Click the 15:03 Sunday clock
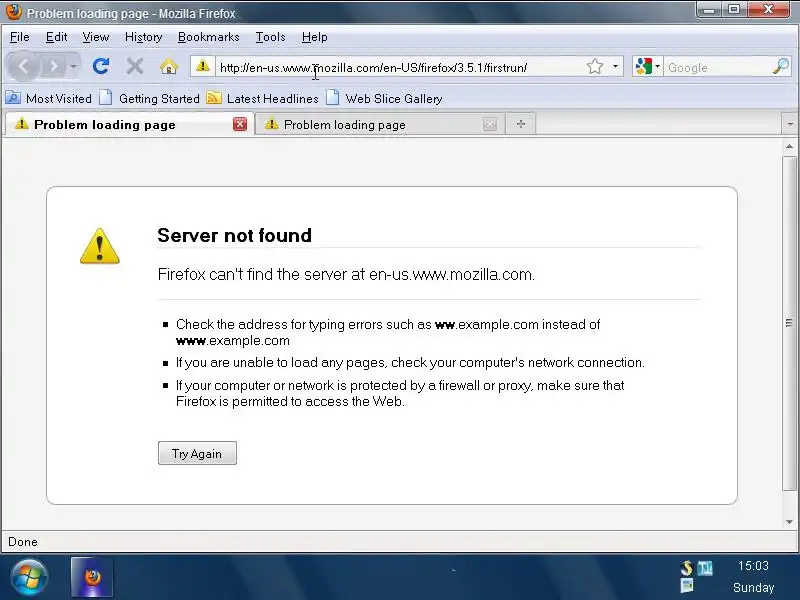This screenshot has height=600, width=800. tap(754, 577)
